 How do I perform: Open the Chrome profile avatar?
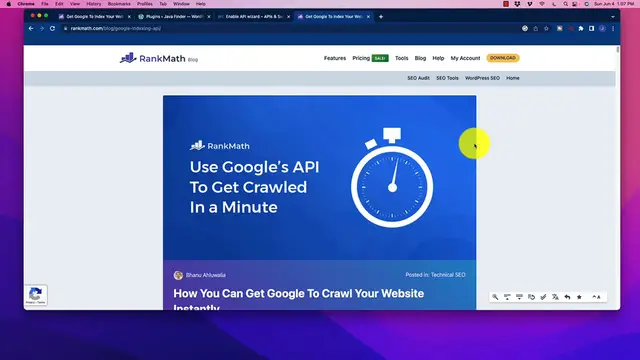point(602,29)
